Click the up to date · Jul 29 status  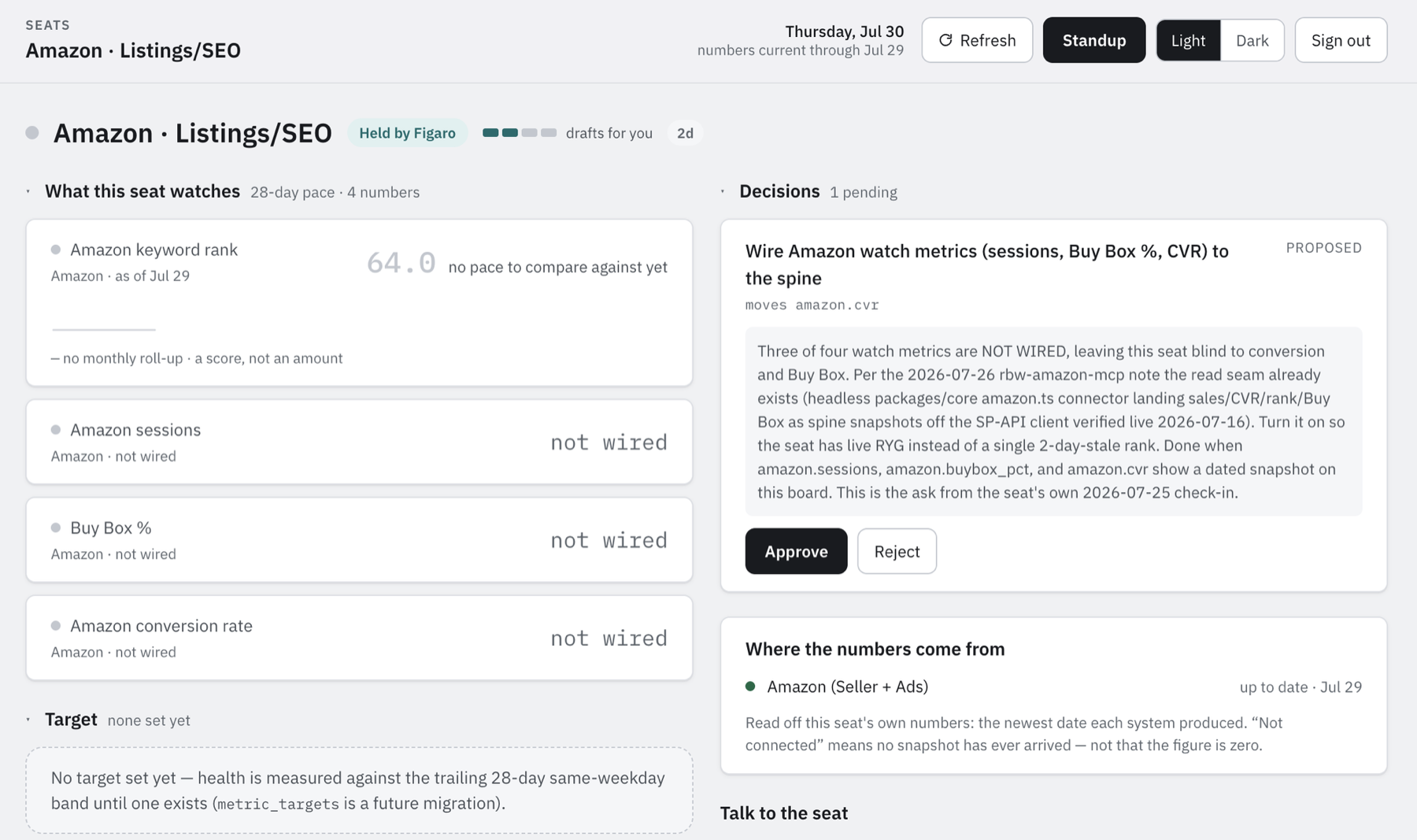1300,686
